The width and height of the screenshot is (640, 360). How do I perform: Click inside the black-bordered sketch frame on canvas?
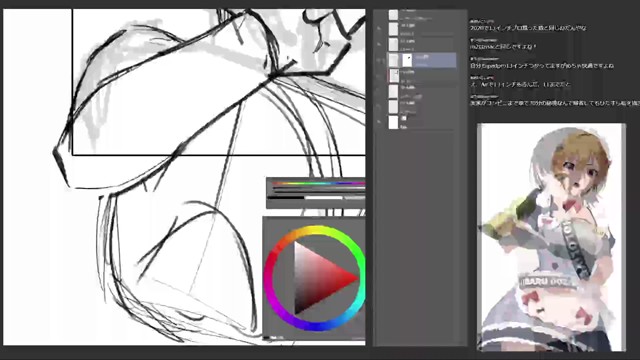coord(219,82)
